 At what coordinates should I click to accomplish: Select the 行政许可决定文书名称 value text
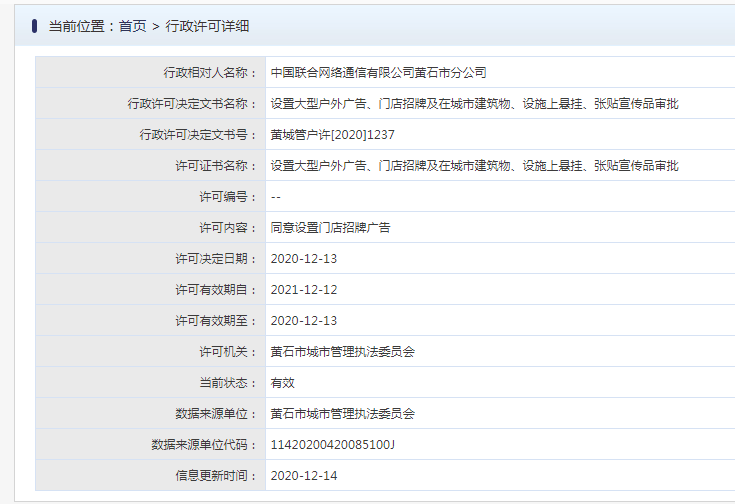pos(474,104)
